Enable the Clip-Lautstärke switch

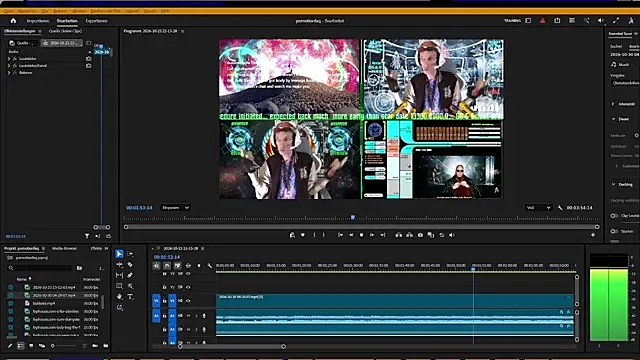coord(614,216)
